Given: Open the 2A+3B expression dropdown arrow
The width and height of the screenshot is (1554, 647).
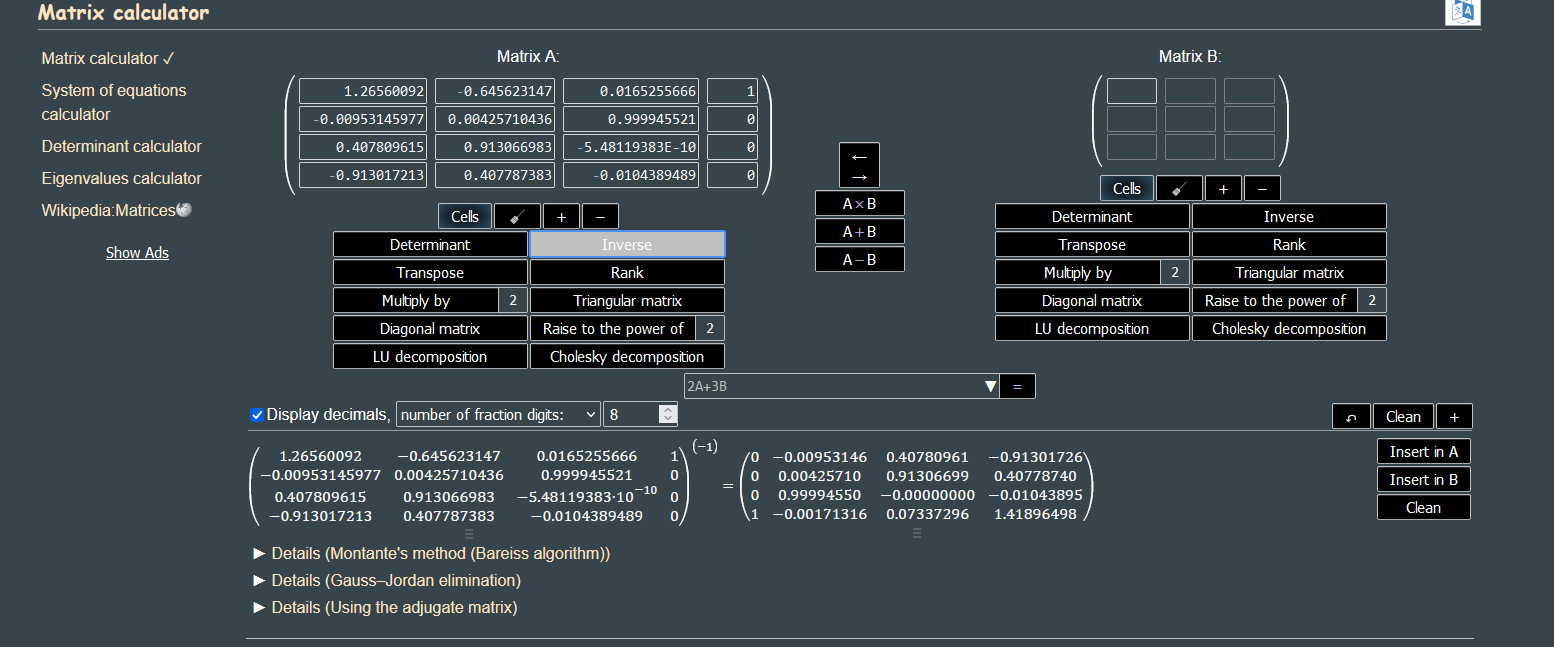Looking at the screenshot, I should 991,386.
